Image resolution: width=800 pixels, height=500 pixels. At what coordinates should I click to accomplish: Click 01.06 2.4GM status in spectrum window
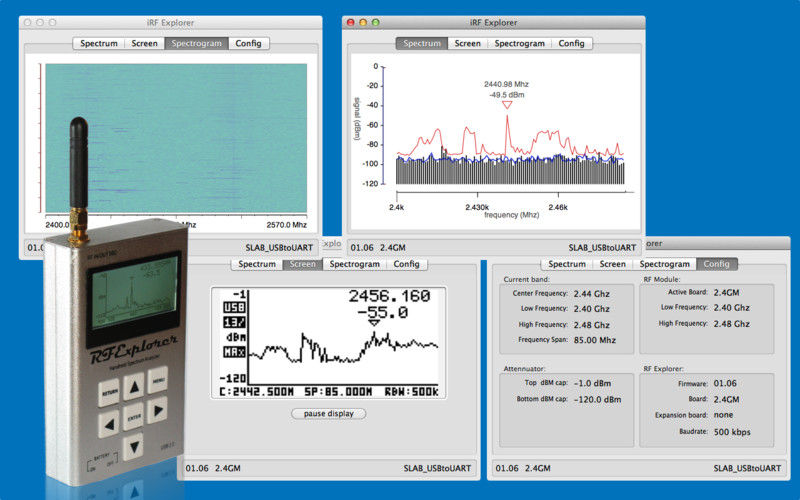pyautogui.click(x=378, y=247)
